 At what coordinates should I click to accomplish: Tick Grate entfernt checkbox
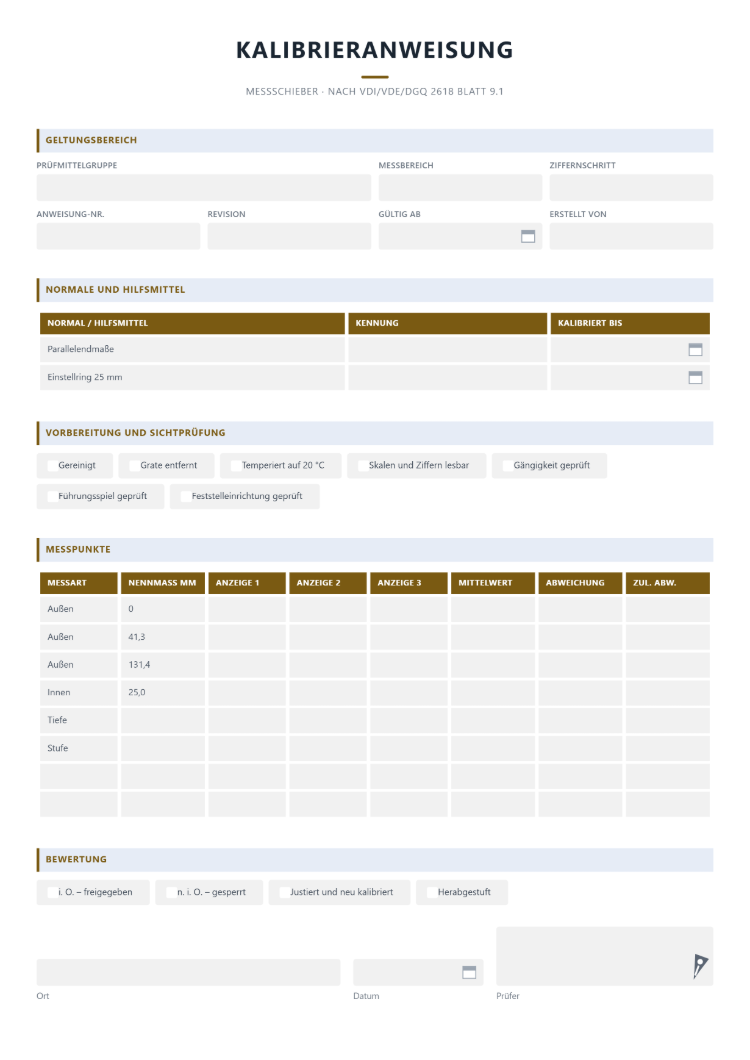point(134,466)
